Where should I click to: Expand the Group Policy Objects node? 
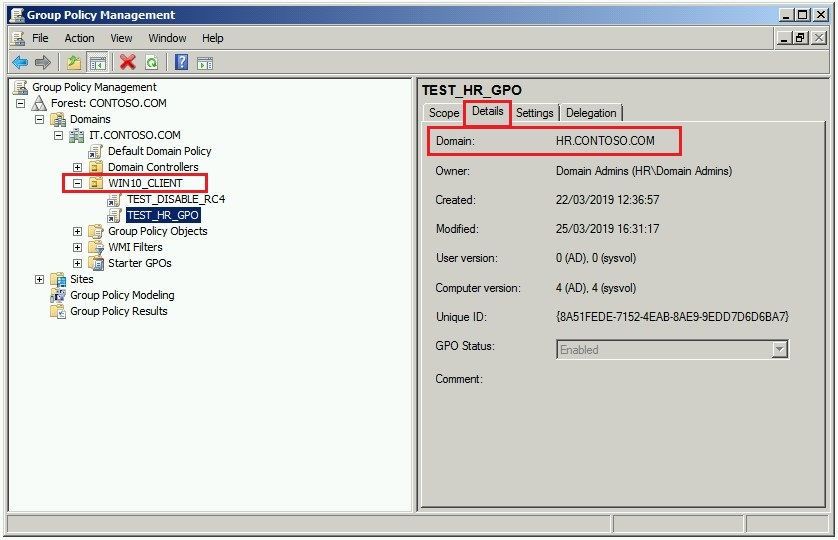click(x=77, y=232)
